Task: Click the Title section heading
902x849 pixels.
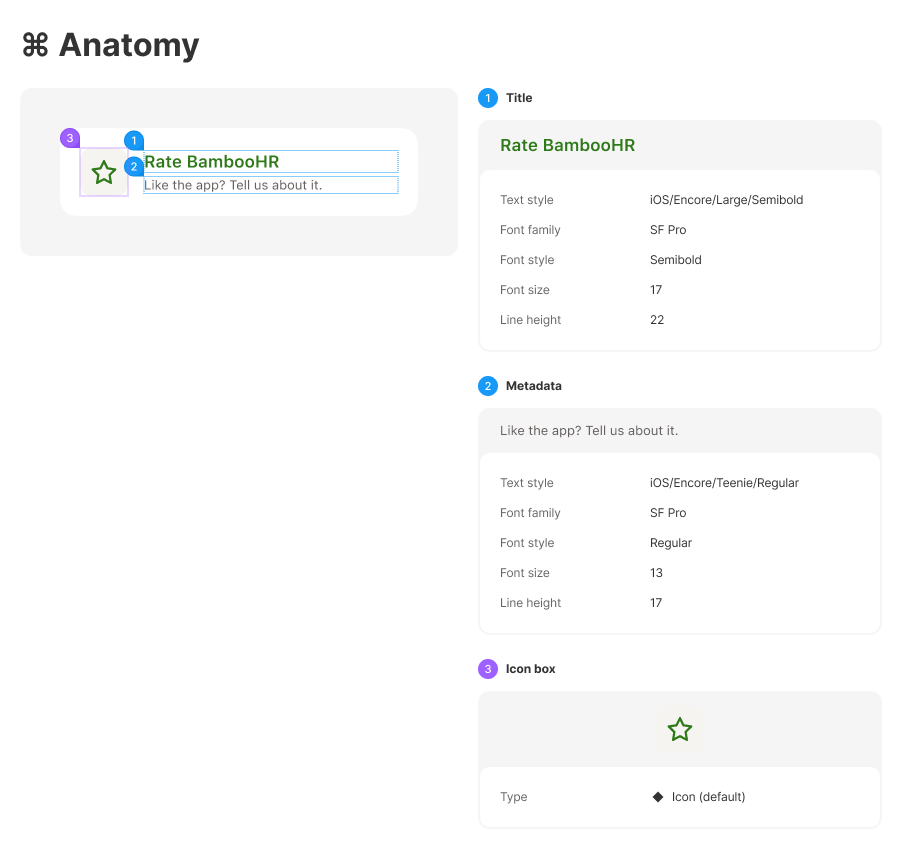Action: 519,98
